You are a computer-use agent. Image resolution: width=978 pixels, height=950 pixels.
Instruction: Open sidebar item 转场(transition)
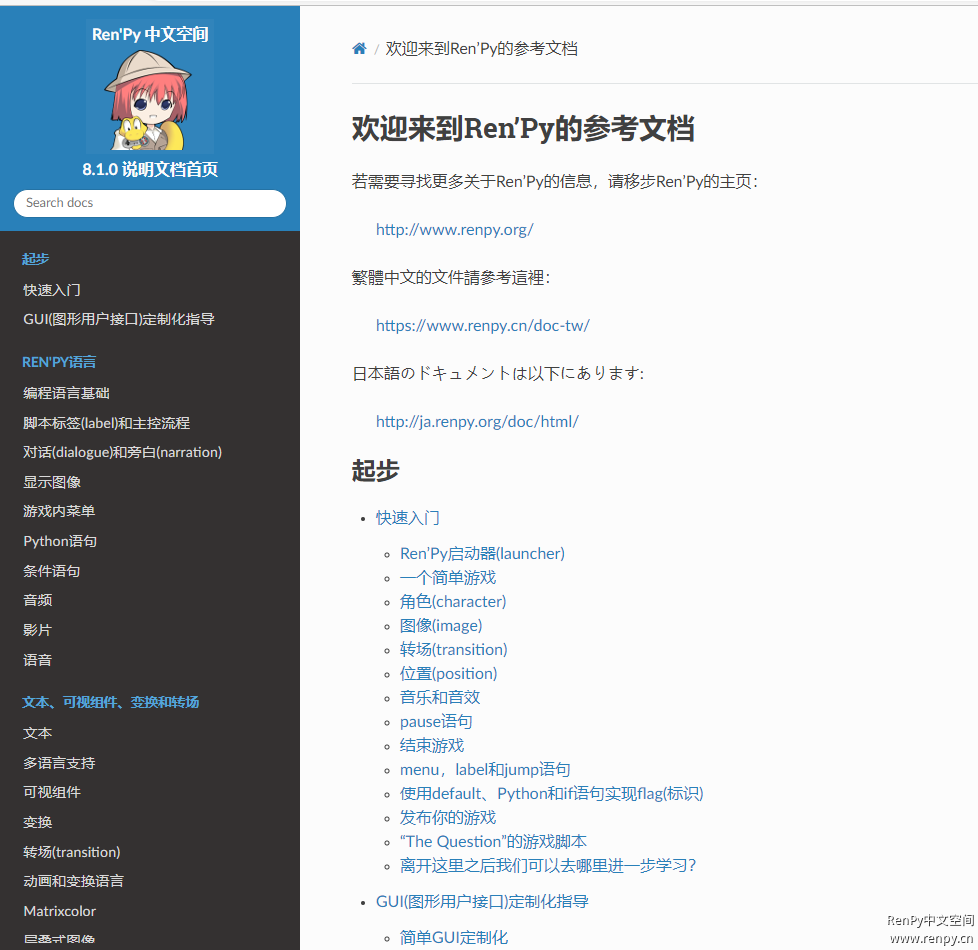tap(72, 852)
